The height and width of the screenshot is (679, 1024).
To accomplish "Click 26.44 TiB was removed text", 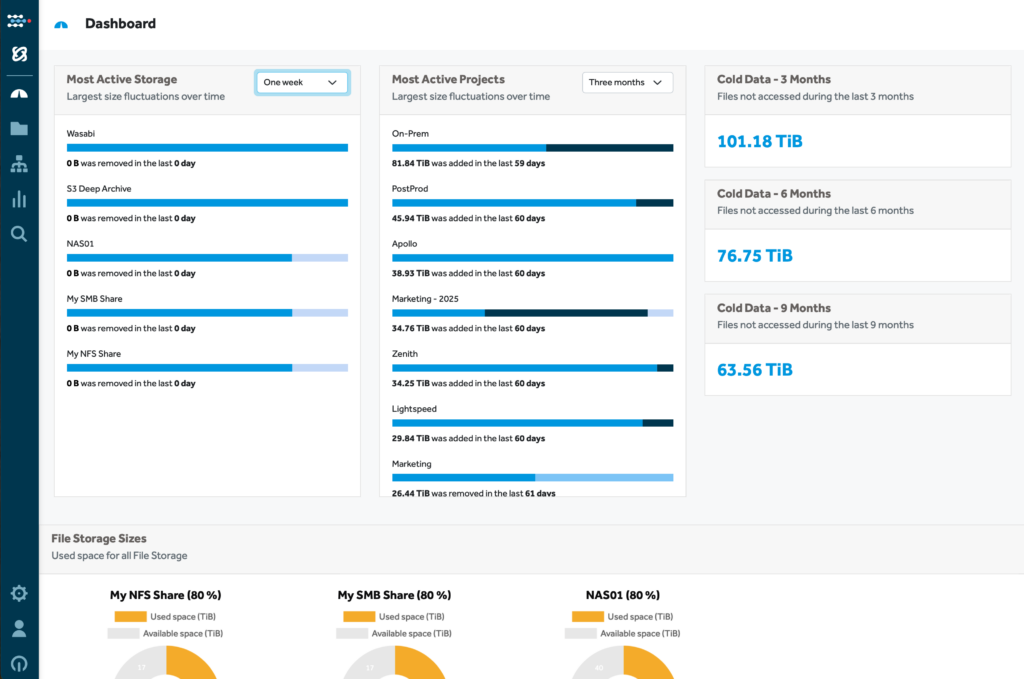I will coord(473,493).
